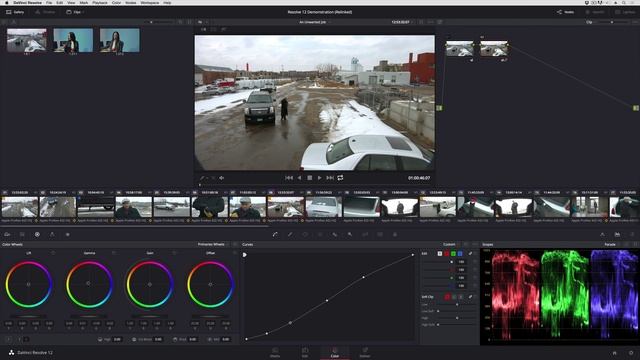Play the clip forward
640x360 pixels.
pyautogui.click(x=320, y=178)
